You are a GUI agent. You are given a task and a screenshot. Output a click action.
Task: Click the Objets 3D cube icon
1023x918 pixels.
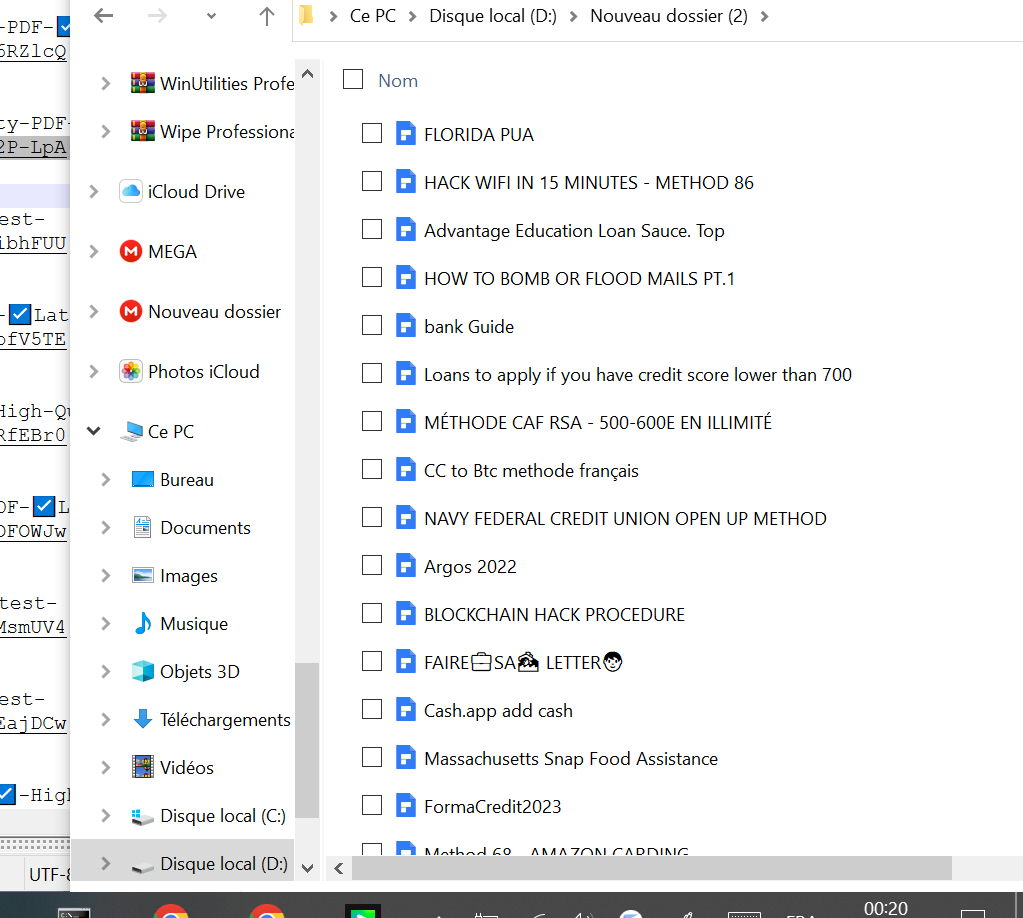coord(143,671)
